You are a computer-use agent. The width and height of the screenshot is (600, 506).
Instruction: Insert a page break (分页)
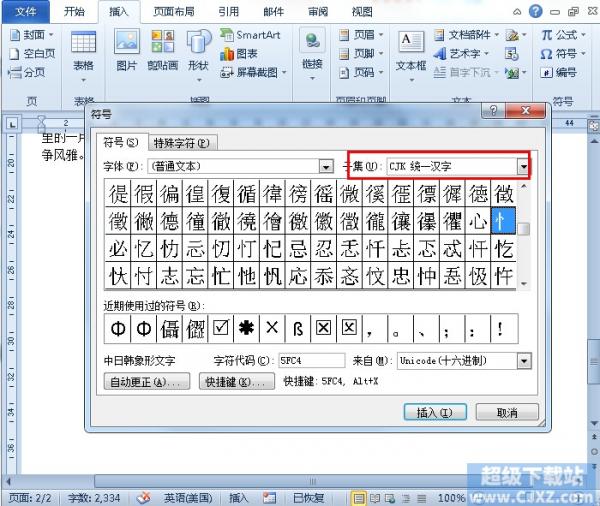(27, 72)
